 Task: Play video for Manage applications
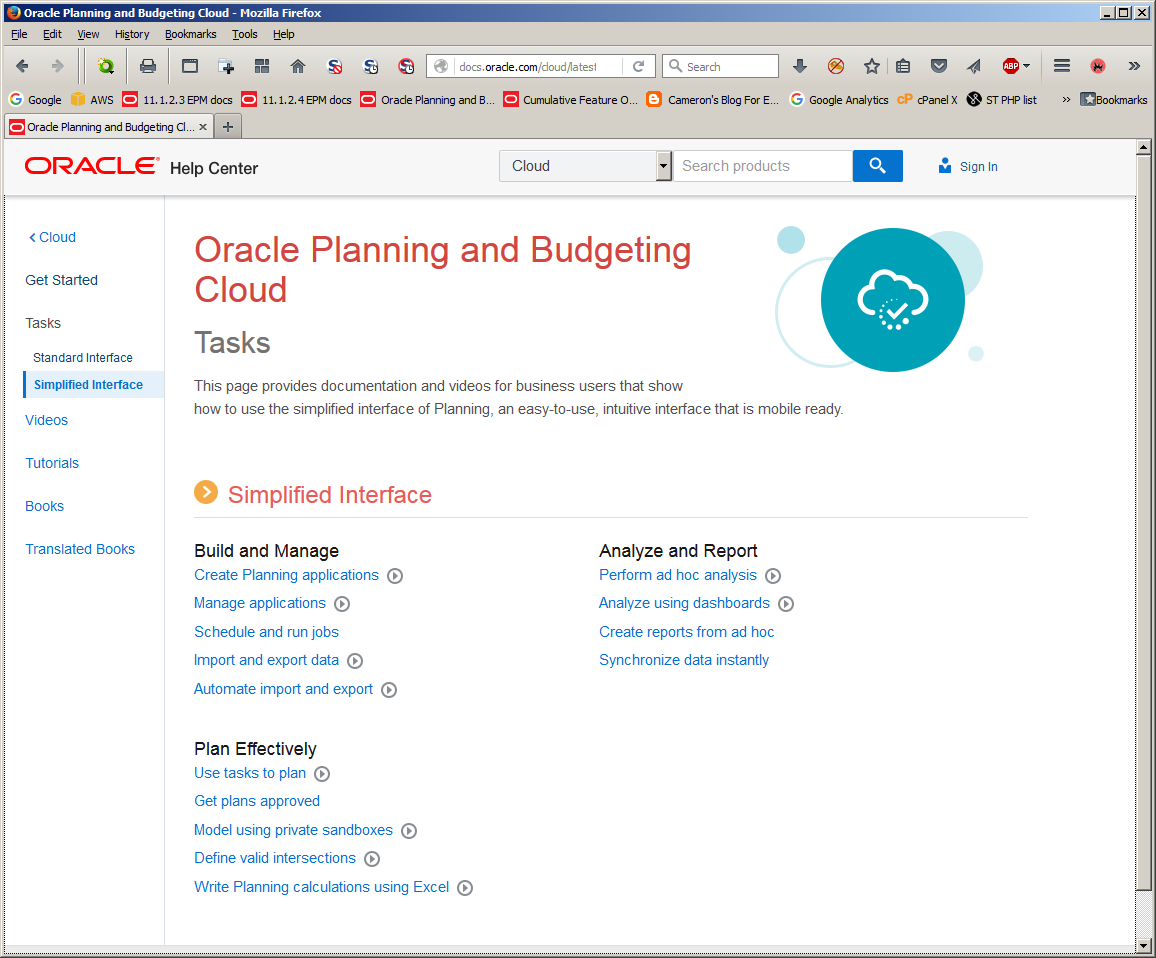pyautogui.click(x=342, y=604)
